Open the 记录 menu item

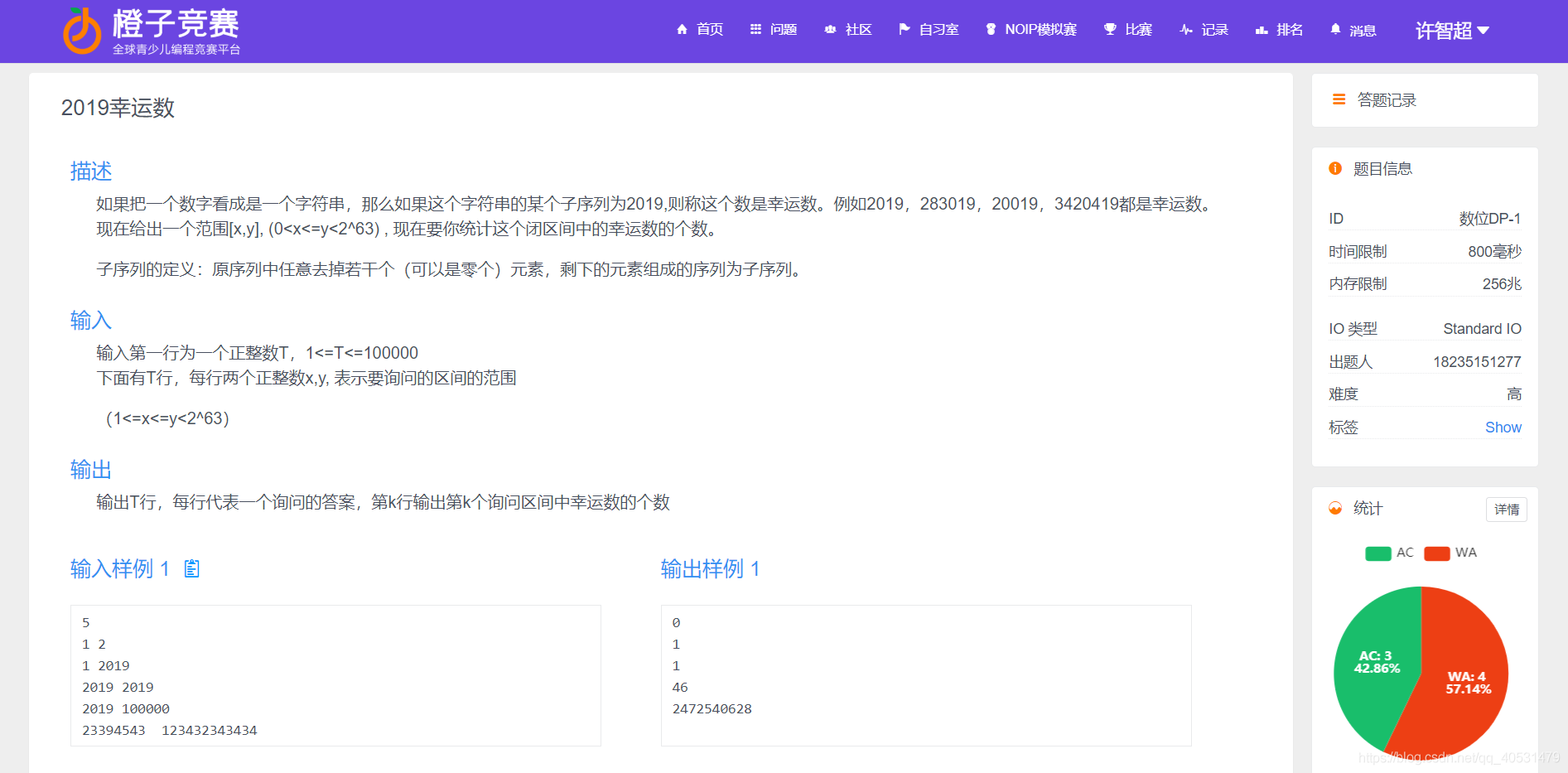[1215, 30]
